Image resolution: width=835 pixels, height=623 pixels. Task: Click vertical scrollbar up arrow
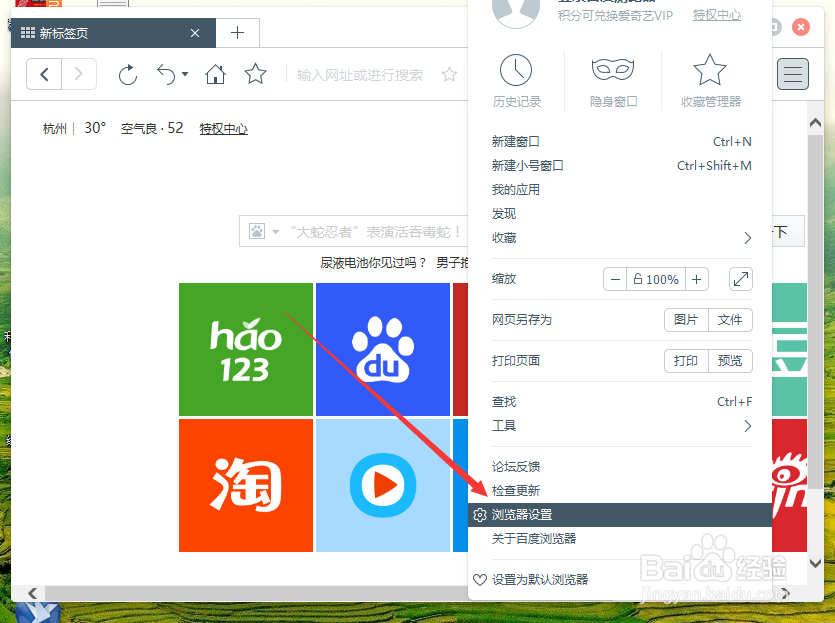click(815, 122)
